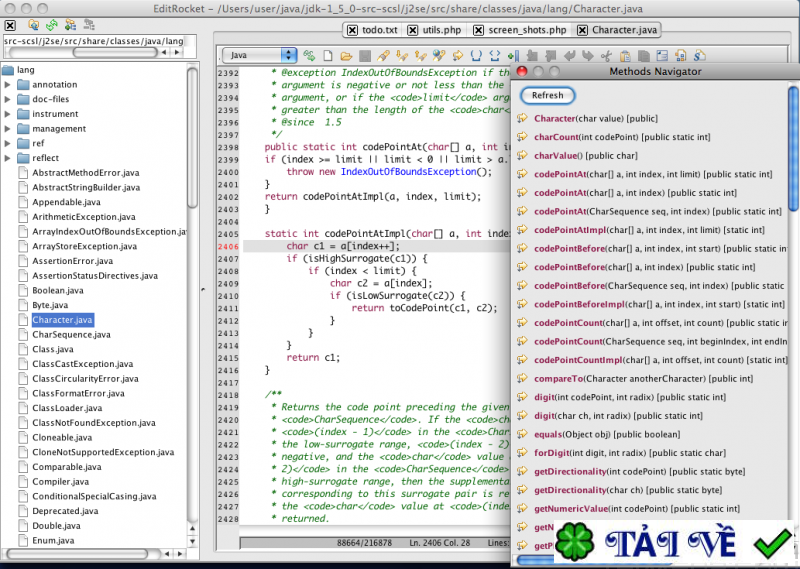Click the arrow icon beside charCount method
The image size is (800, 569).
522,137
